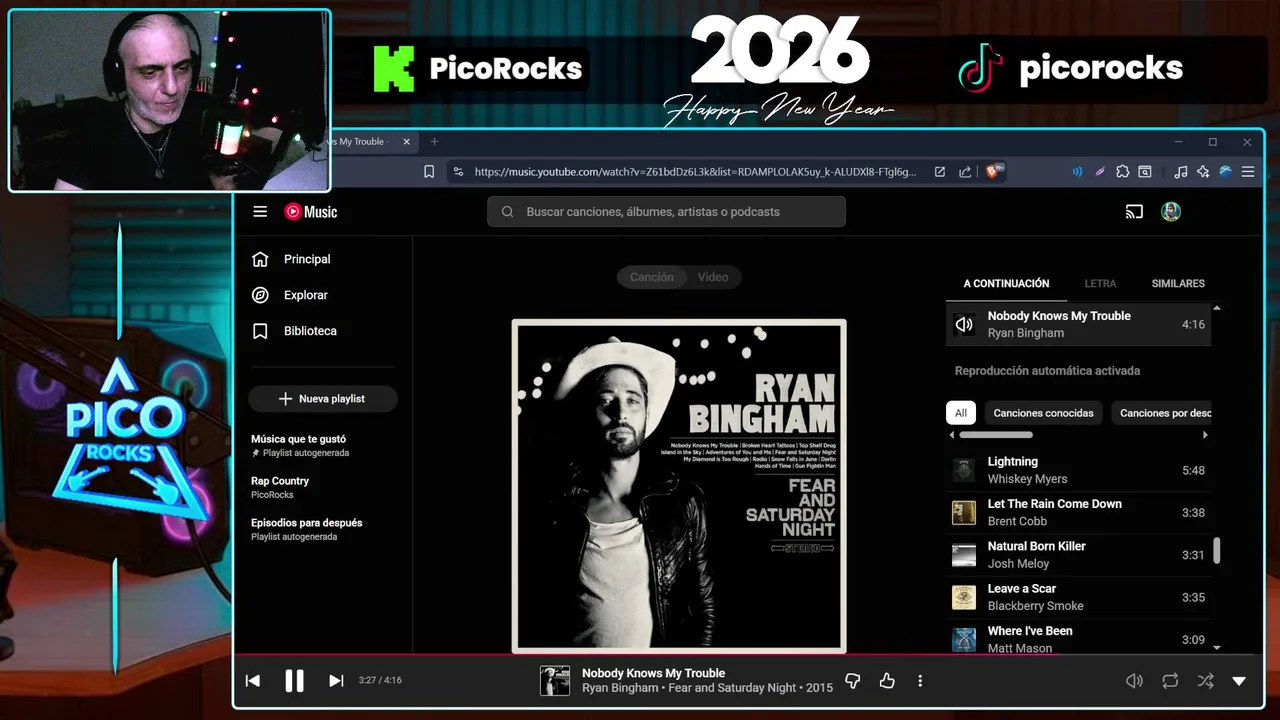Collapse the player page with down arrow
Image resolution: width=1280 pixels, height=720 pixels.
pyautogui.click(x=1239, y=681)
